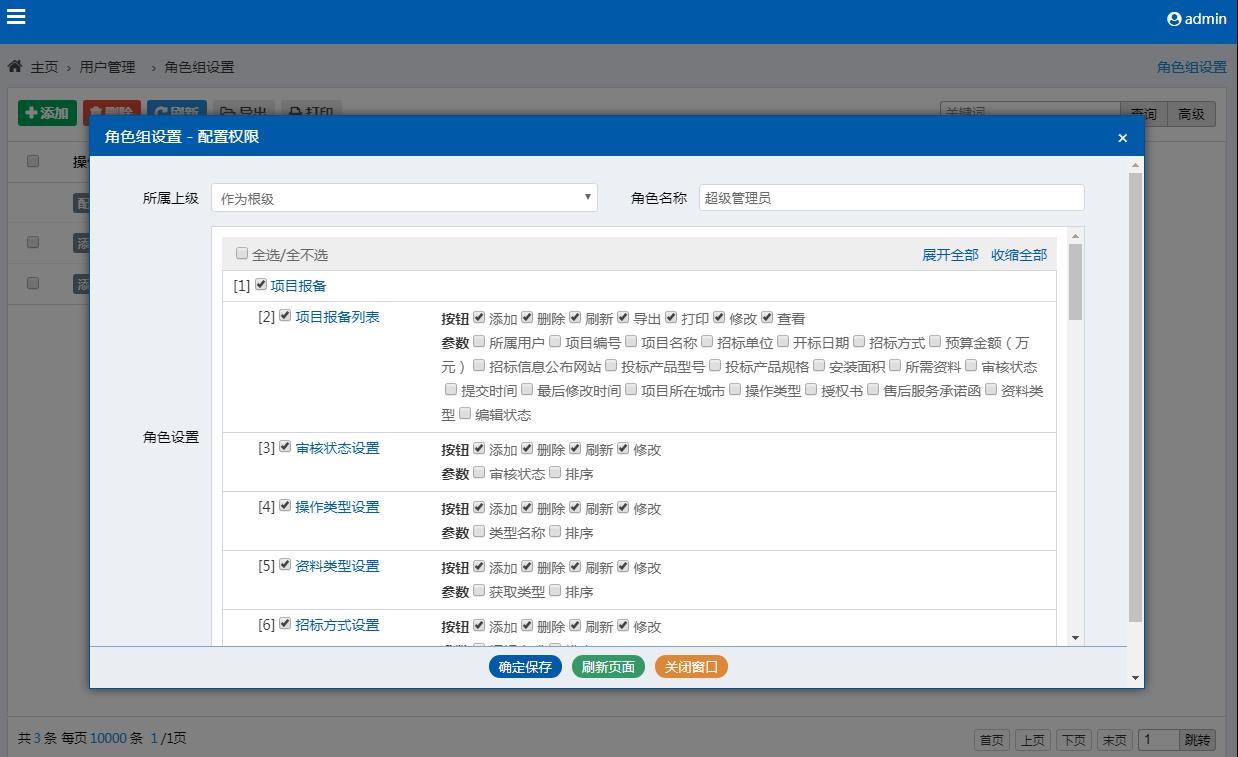1238x757 pixels.
Task: Uncheck 添加 button permission for 项目报备列表
Action: (x=479, y=318)
